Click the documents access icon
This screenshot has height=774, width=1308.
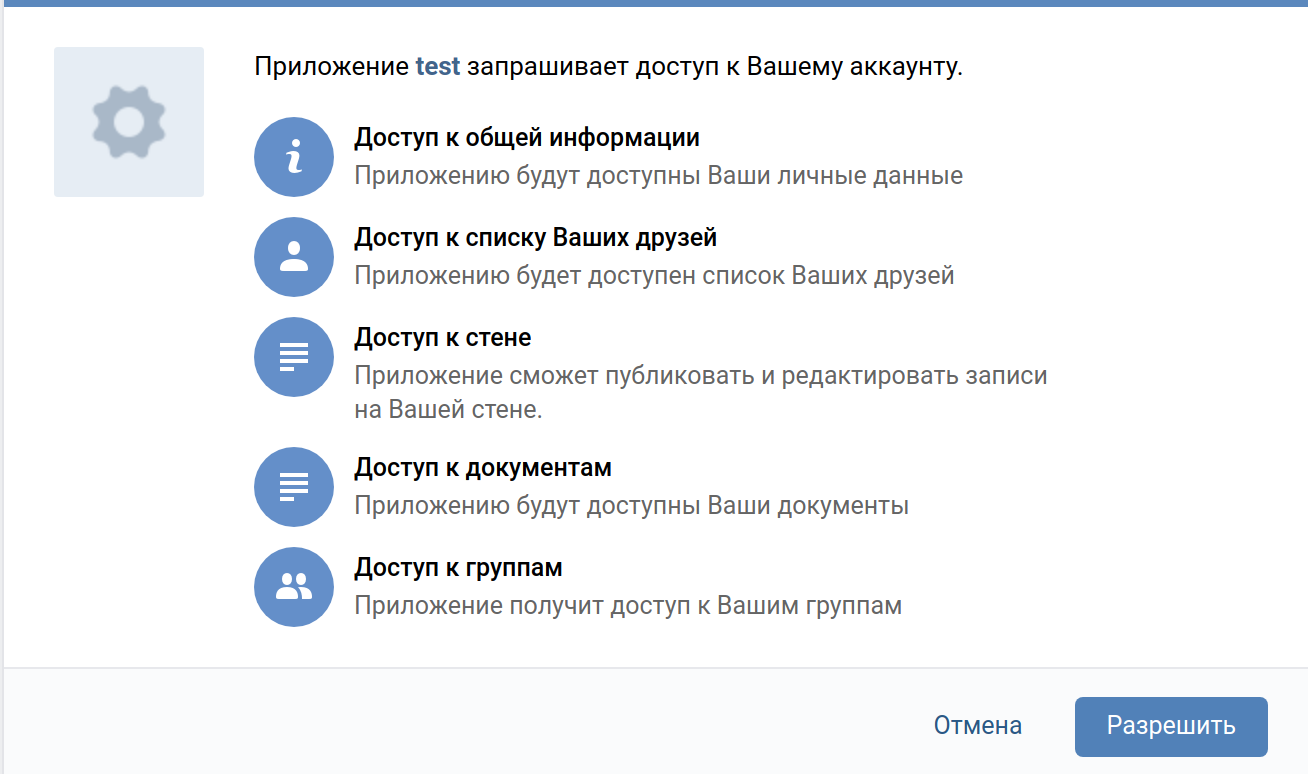[x=293, y=487]
